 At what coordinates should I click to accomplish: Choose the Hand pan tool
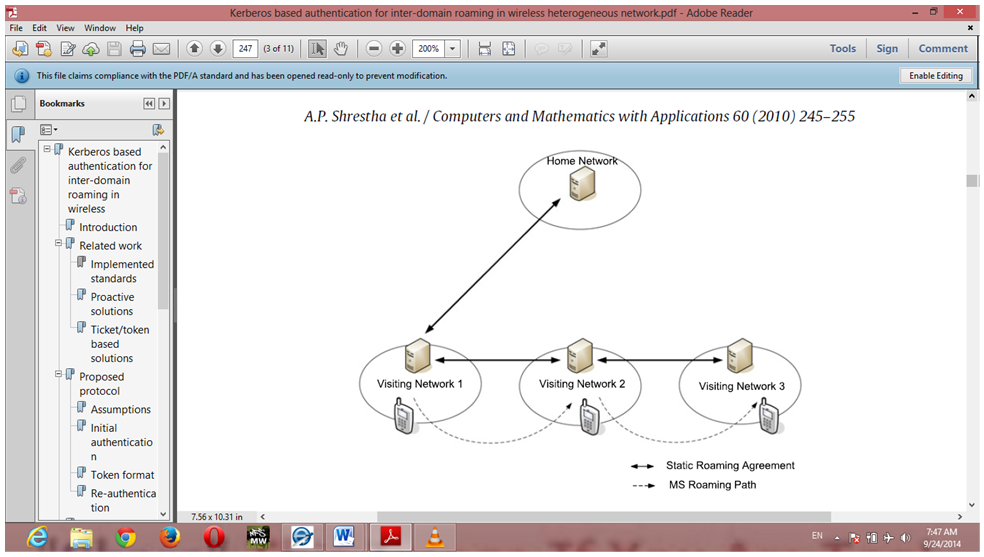point(340,49)
